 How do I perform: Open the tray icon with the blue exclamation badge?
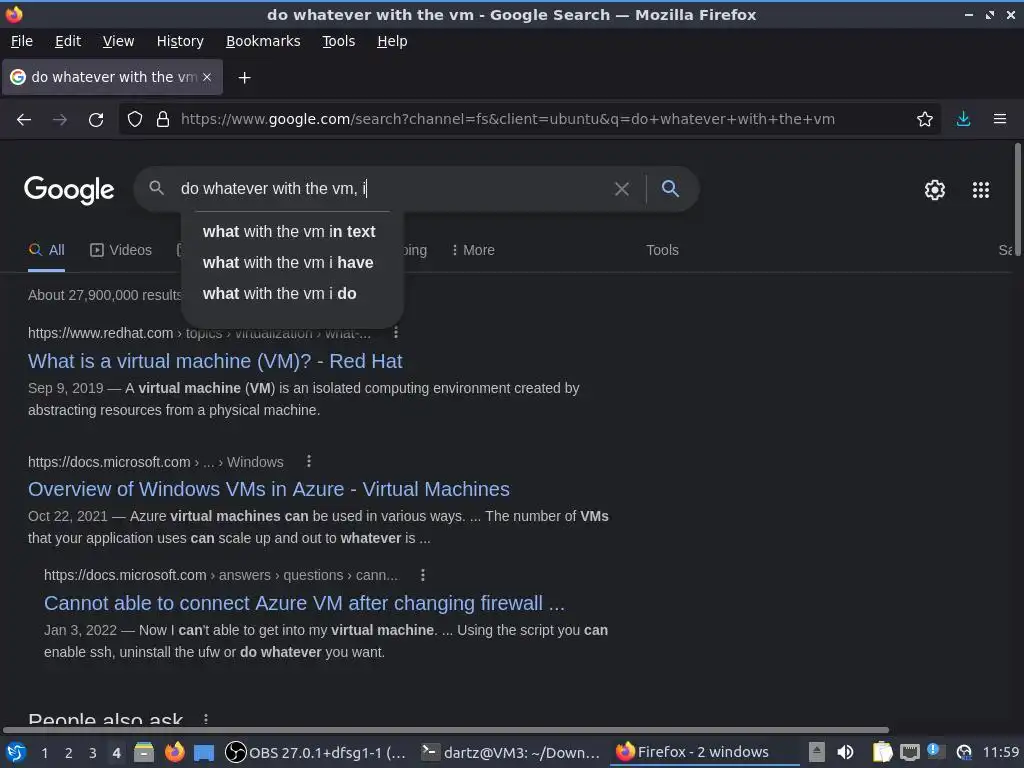[x=936, y=751]
